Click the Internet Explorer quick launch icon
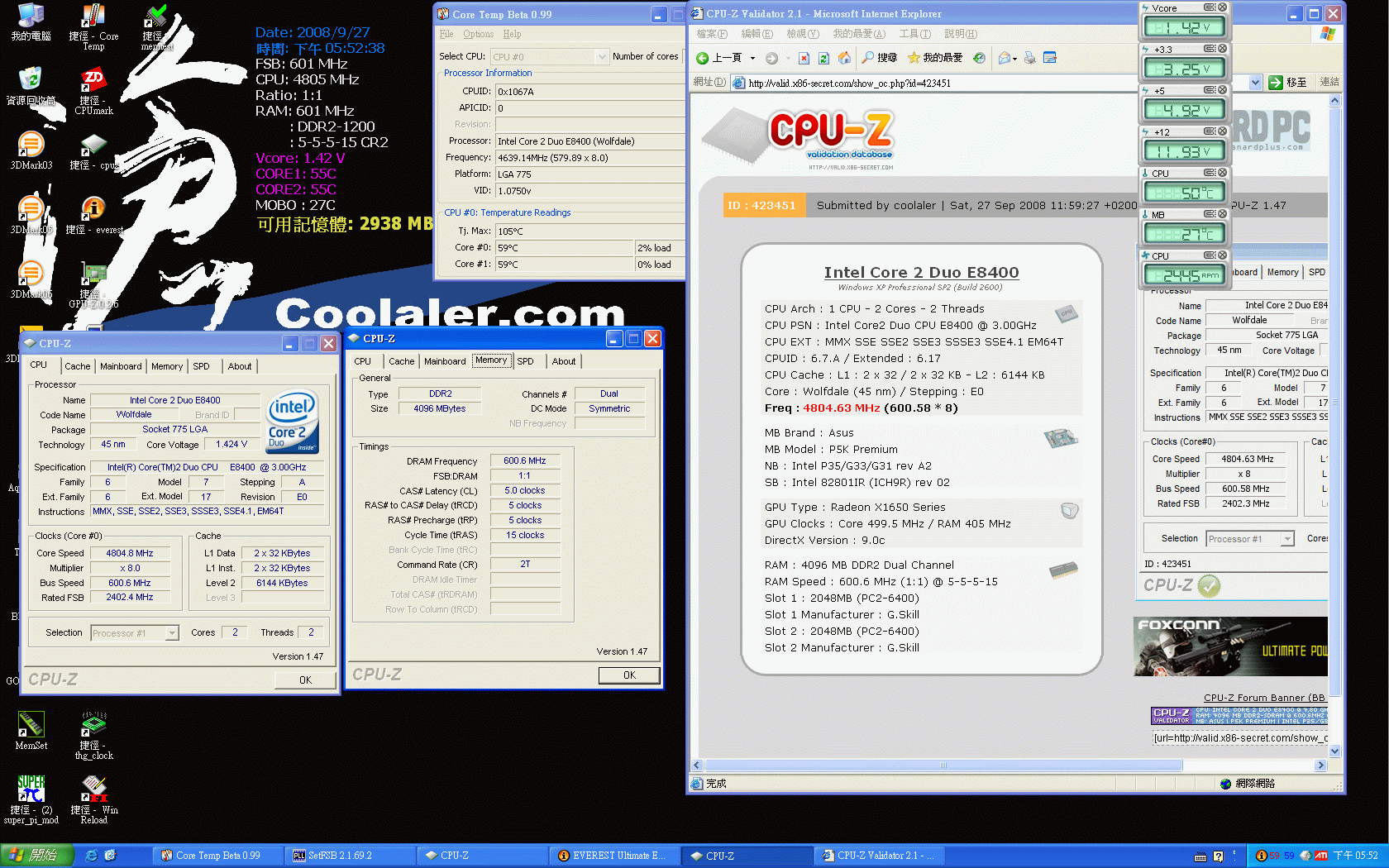Screen dimensions: 1389x868 coord(91,856)
